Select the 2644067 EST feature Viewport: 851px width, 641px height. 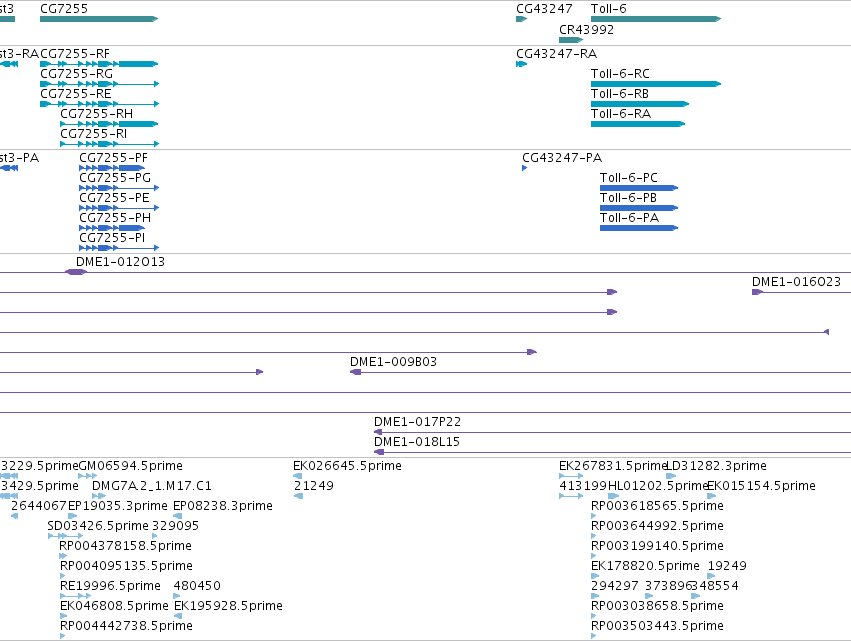click(x=15, y=516)
